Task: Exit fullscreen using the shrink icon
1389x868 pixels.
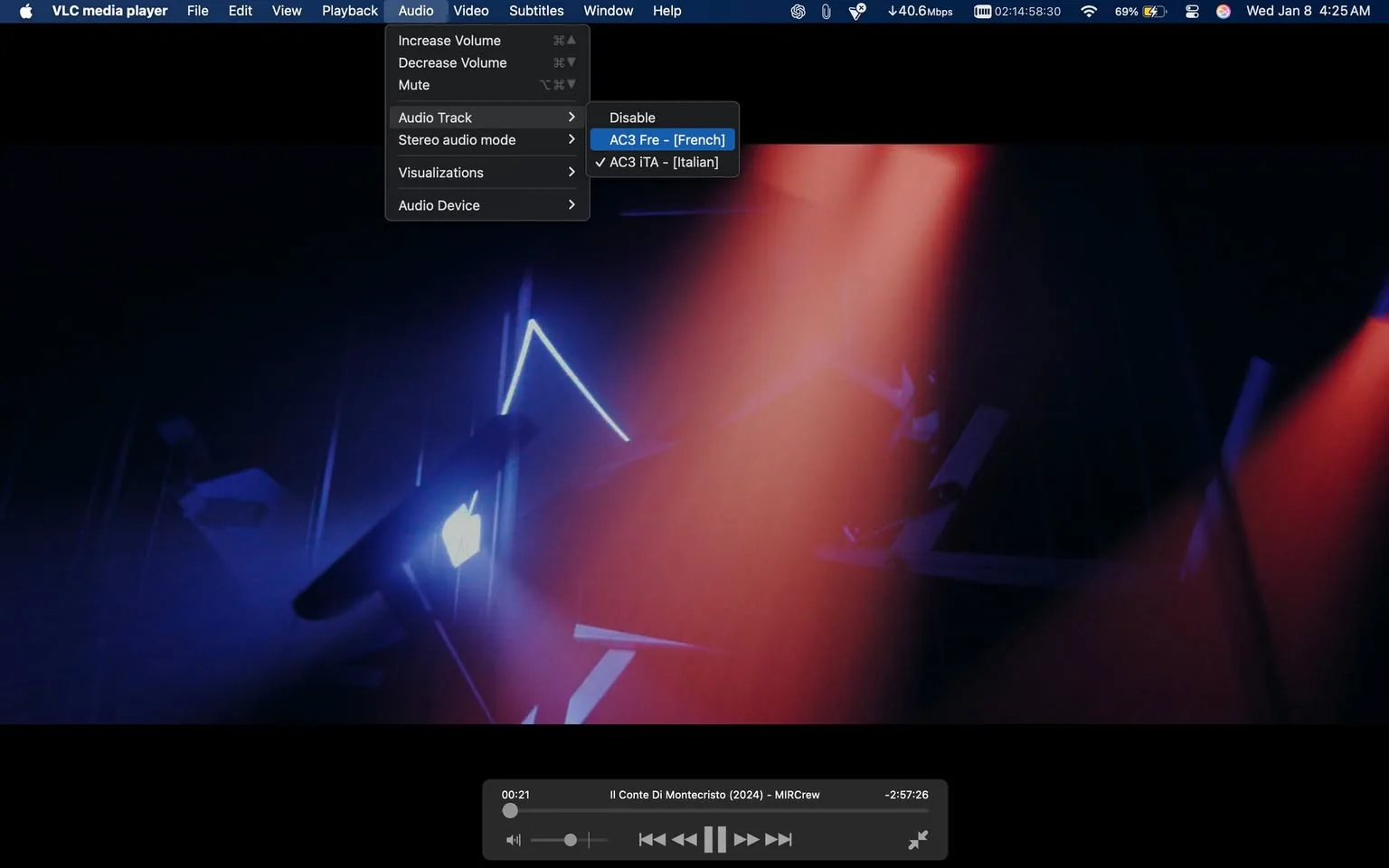Action: [917, 839]
